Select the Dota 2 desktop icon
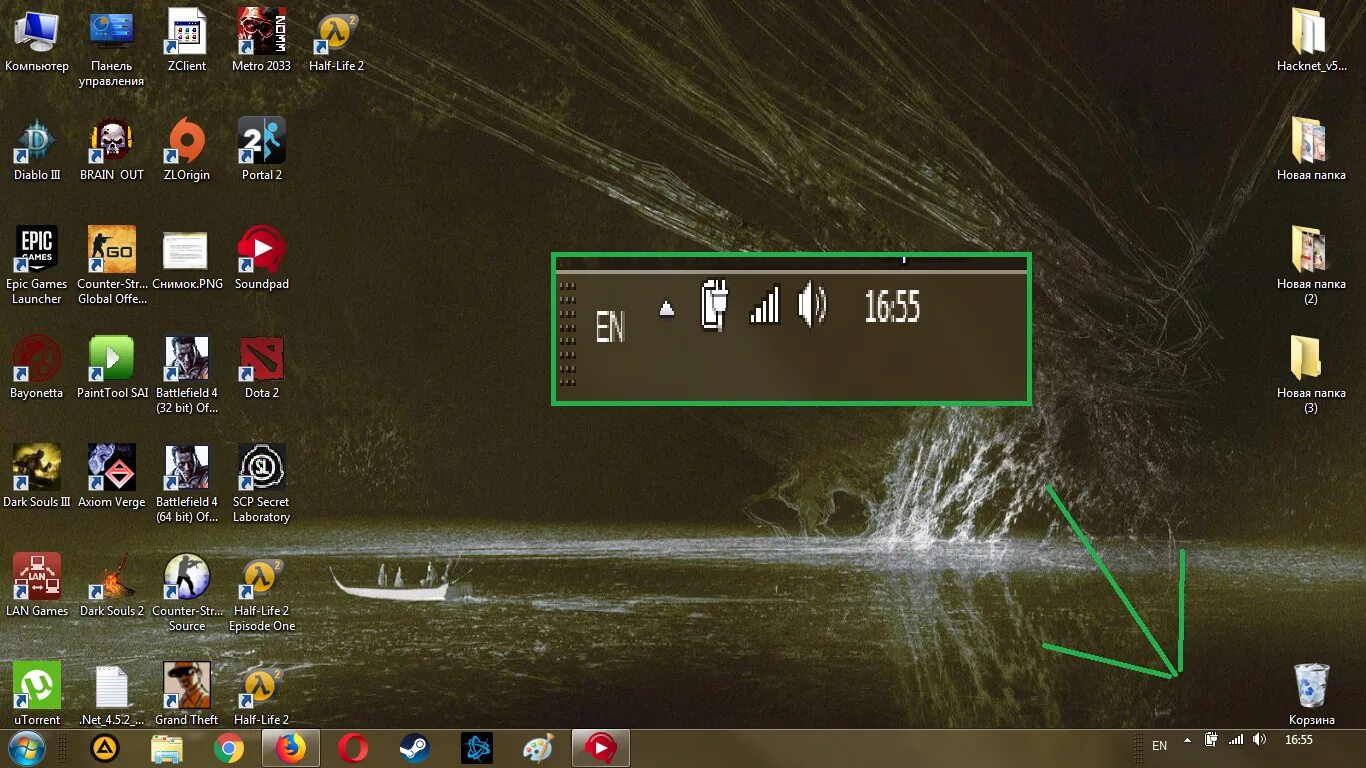The image size is (1366, 768). [261, 367]
